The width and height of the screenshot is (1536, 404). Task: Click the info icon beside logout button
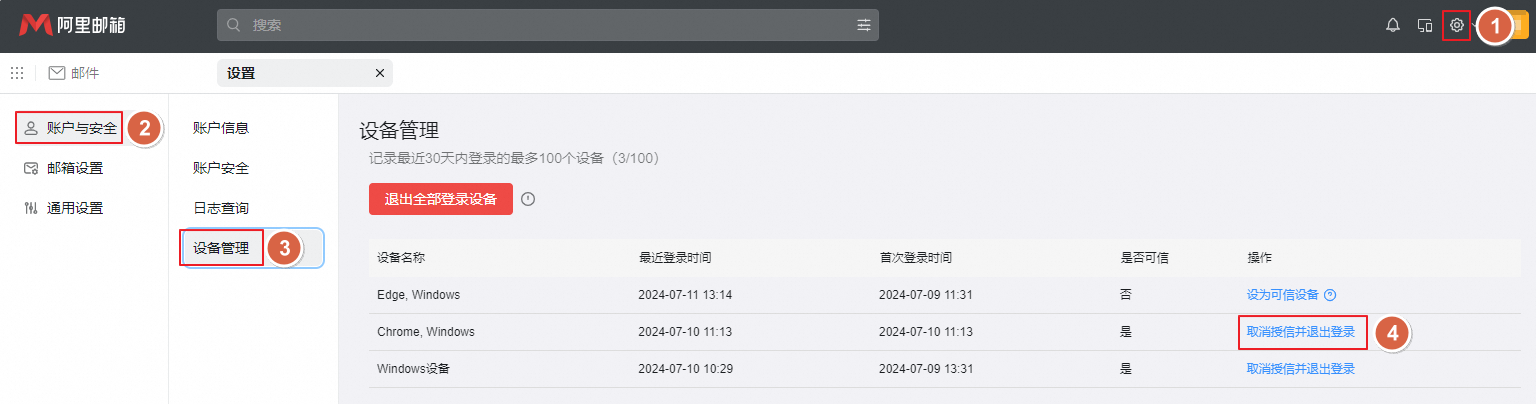click(528, 199)
